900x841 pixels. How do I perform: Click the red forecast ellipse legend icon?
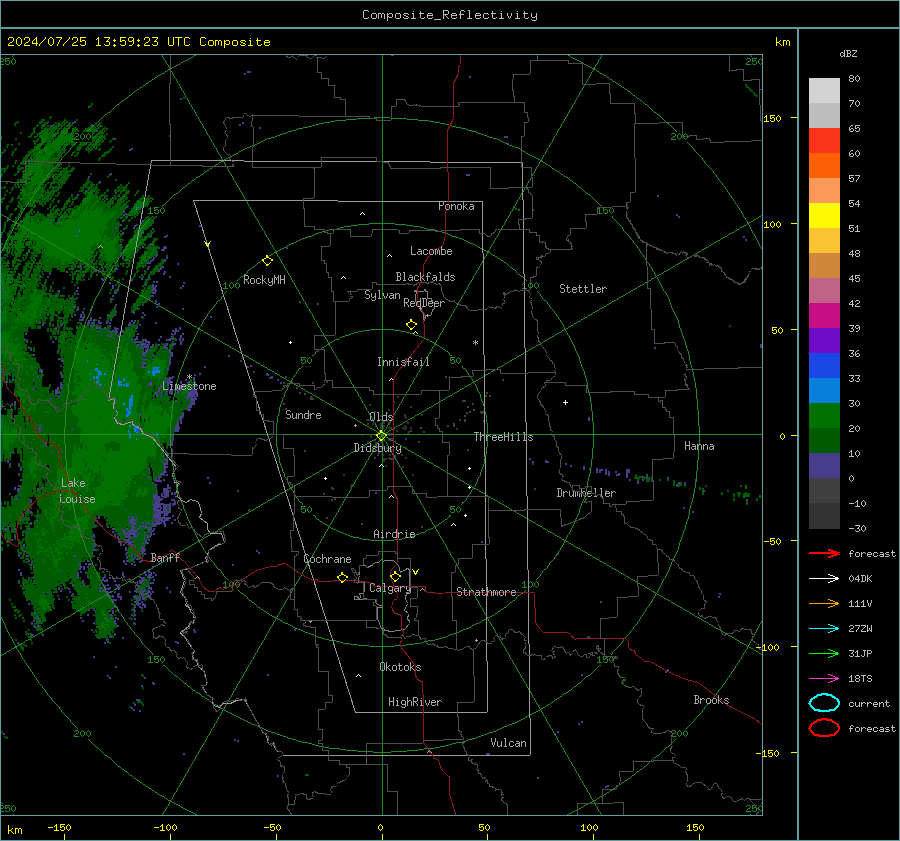824,728
